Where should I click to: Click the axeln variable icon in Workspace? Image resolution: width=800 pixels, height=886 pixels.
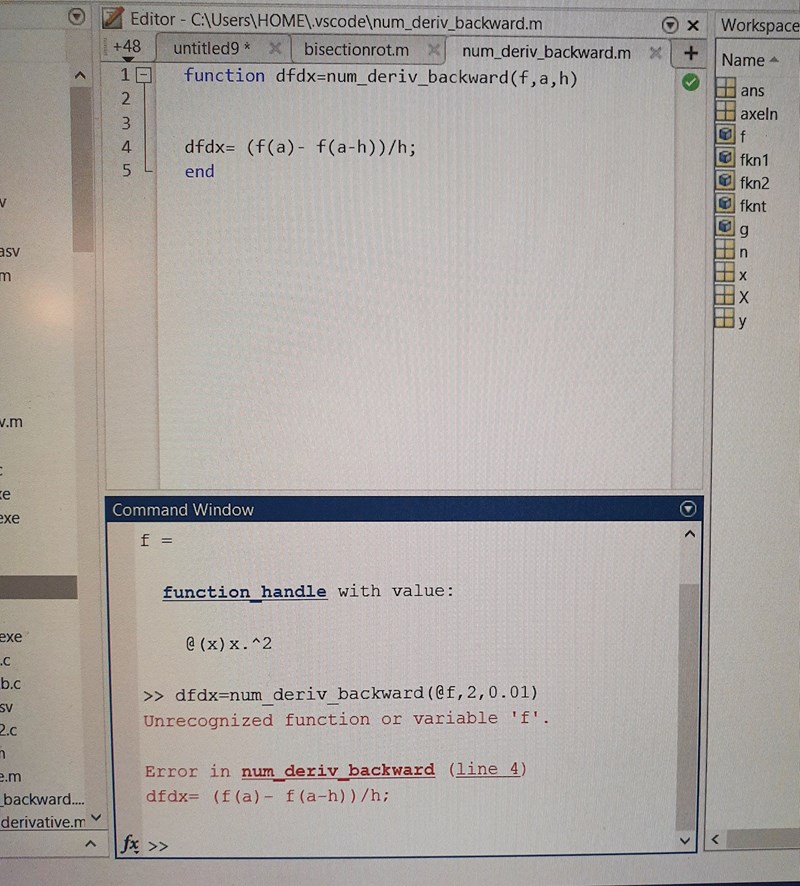[726, 112]
